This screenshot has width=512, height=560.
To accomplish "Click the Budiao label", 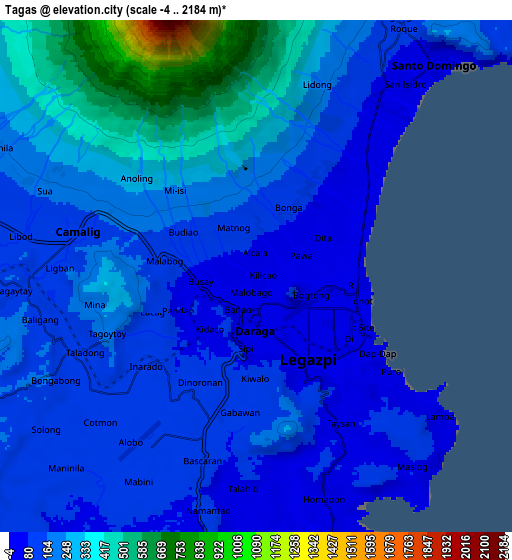I will pos(183,232).
